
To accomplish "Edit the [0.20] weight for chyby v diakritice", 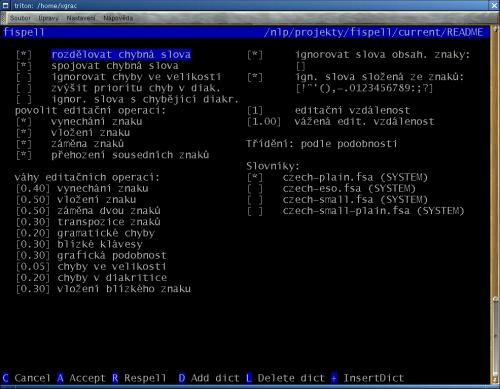I will (33, 278).
